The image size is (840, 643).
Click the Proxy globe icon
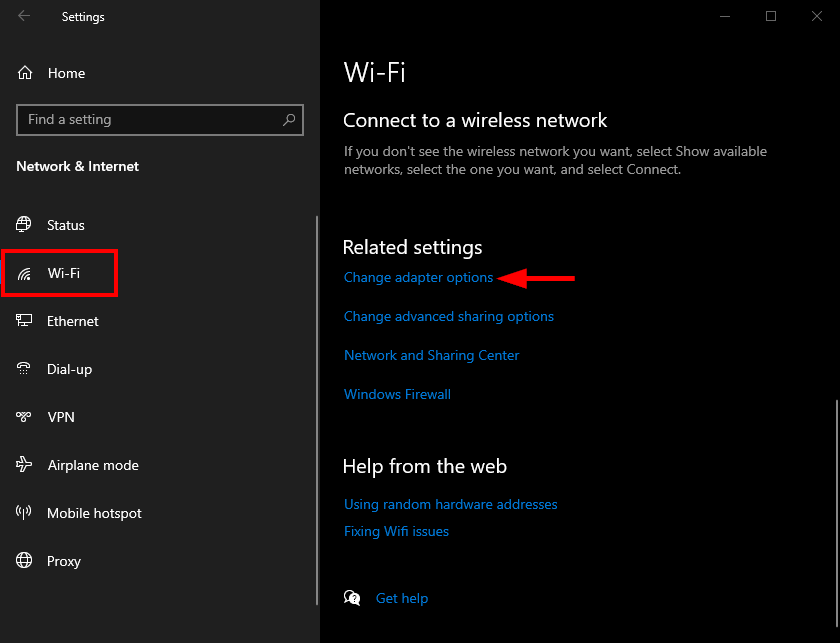click(x=22, y=561)
